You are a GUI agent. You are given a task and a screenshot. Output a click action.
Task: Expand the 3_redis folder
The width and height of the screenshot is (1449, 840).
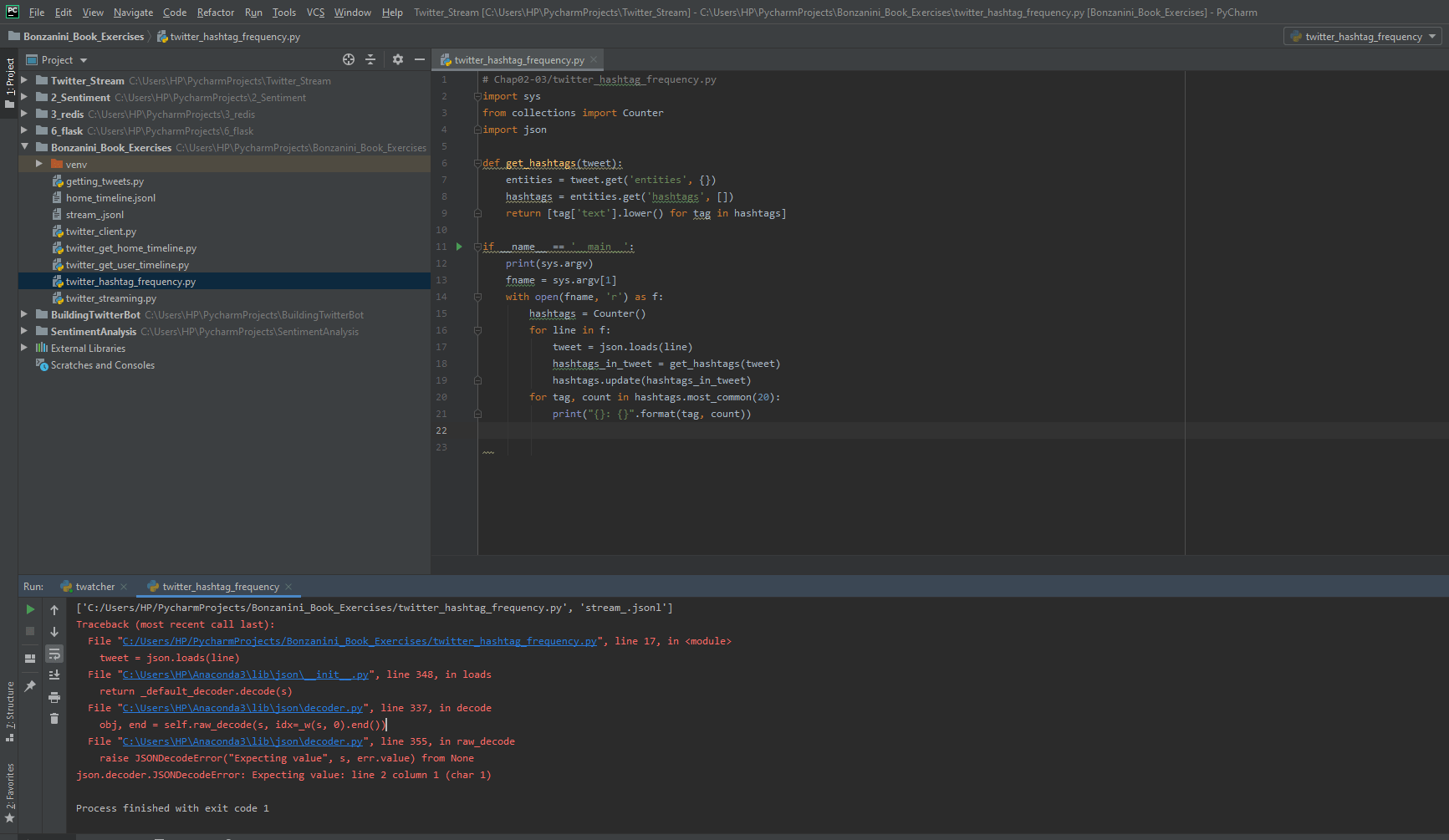click(24, 114)
